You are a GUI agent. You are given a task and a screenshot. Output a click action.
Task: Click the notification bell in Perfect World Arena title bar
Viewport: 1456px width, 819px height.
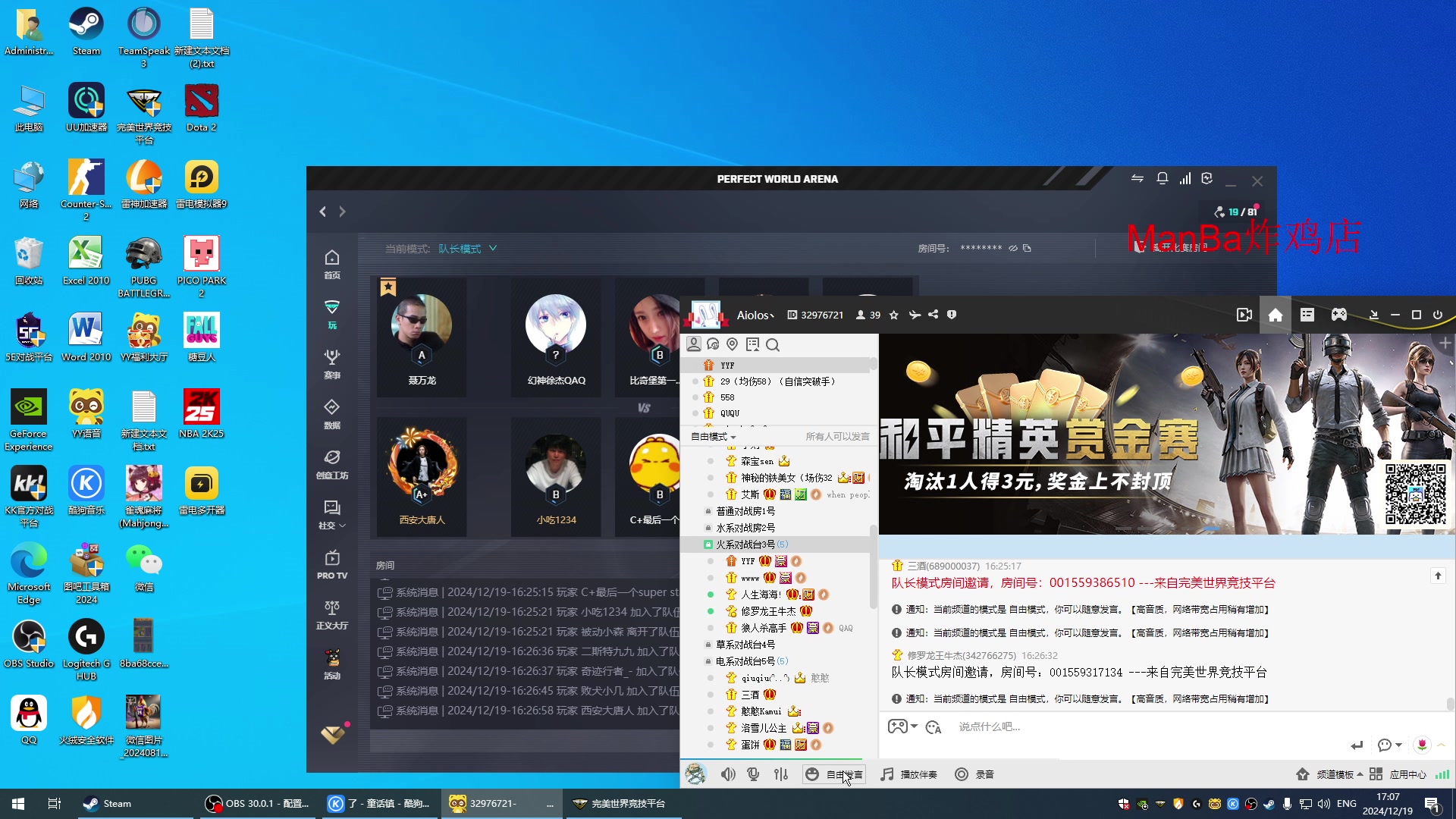pyautogui.click(x=1162, y=179)
